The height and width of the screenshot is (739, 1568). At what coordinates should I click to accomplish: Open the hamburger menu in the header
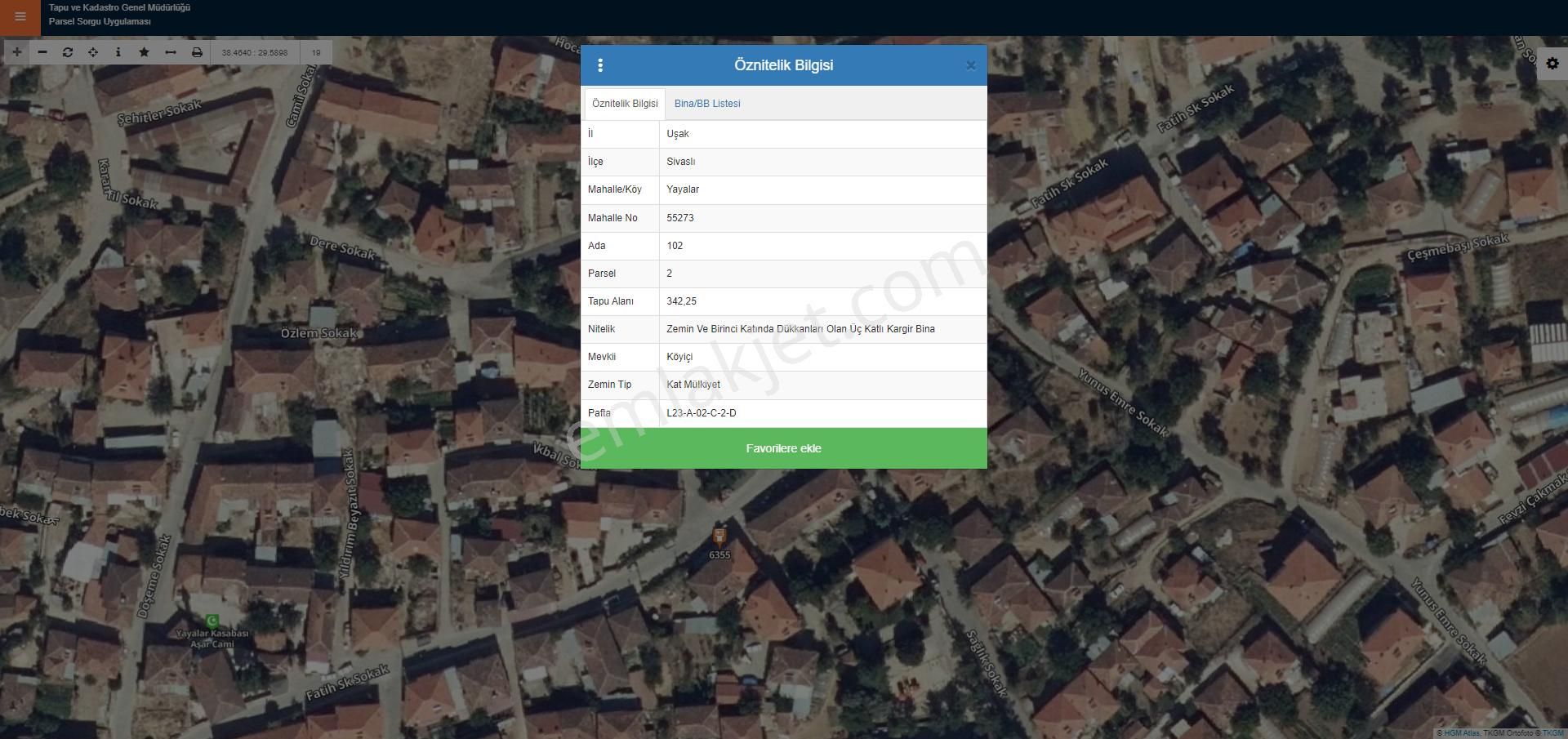(20, 17)
